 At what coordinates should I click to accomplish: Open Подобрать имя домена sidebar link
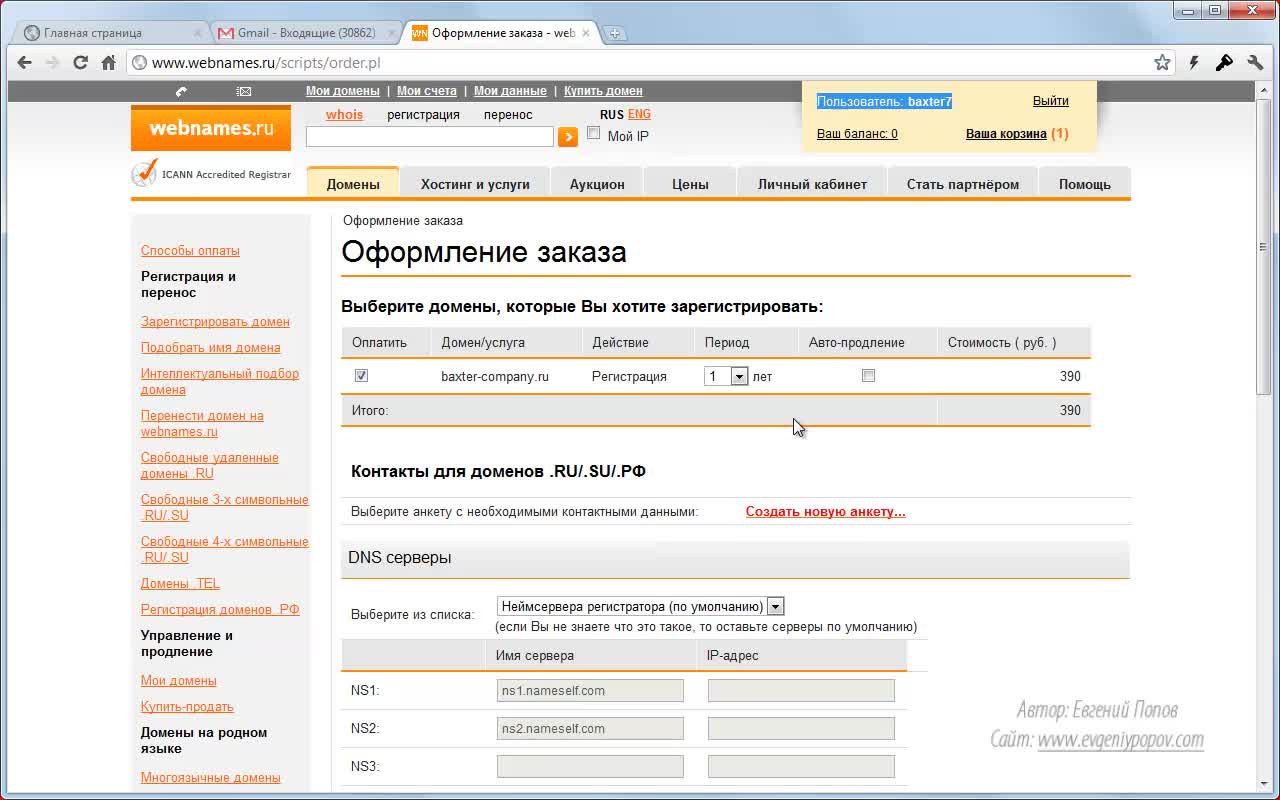pyautogui.click(x=211, y=348)
